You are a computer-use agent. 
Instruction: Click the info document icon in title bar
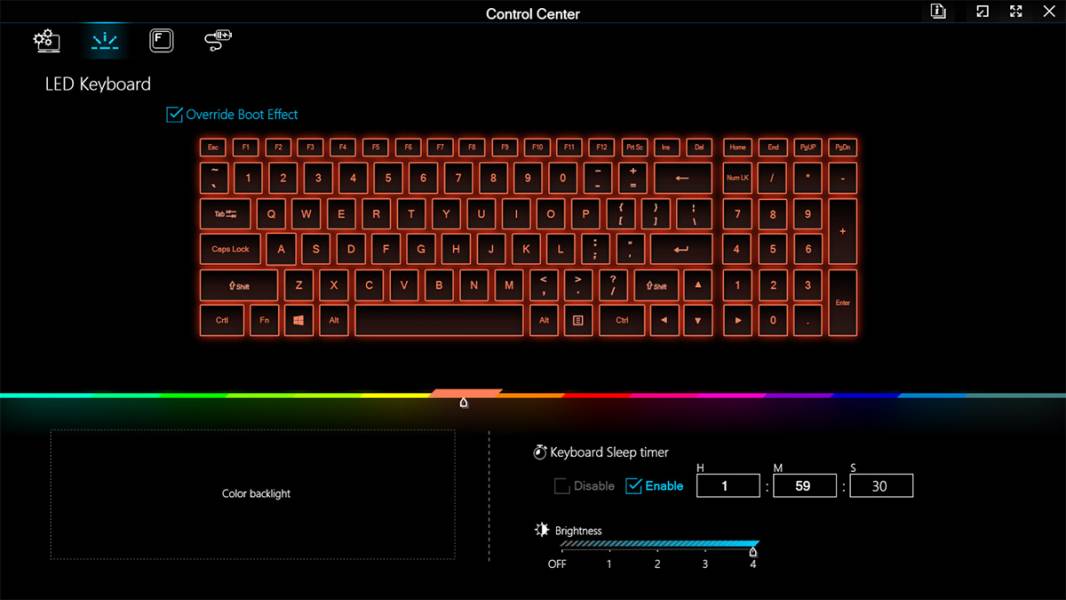[x=938, y=12]
